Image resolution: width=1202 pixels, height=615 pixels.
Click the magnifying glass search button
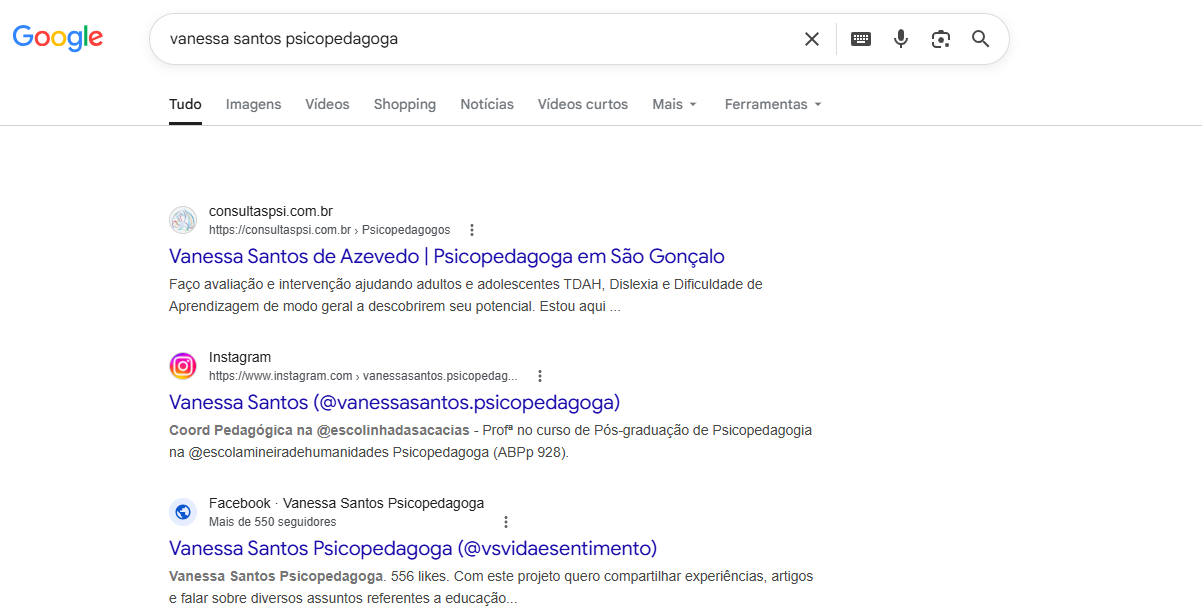pyautogui.click(x=981, y=39)
